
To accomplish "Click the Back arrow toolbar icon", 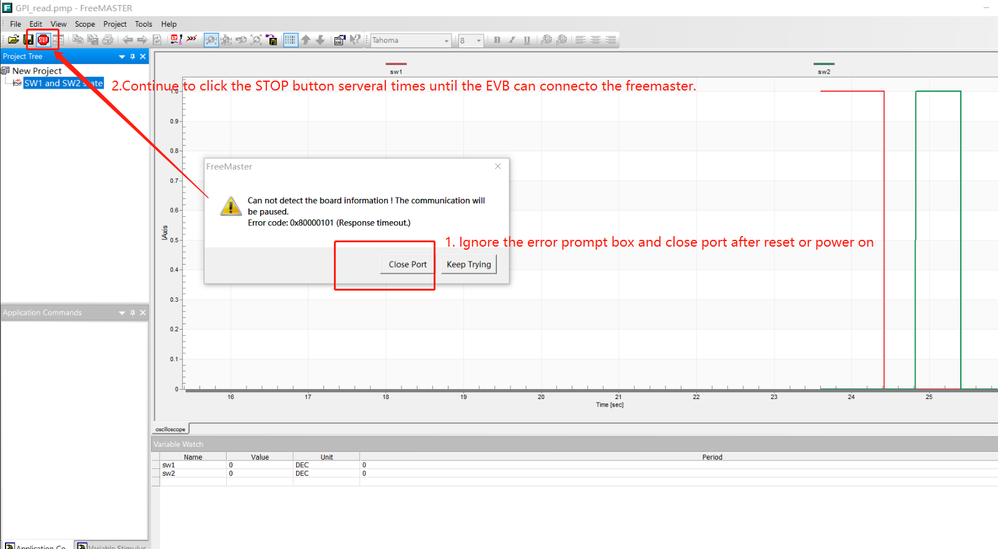I will 128,39.
